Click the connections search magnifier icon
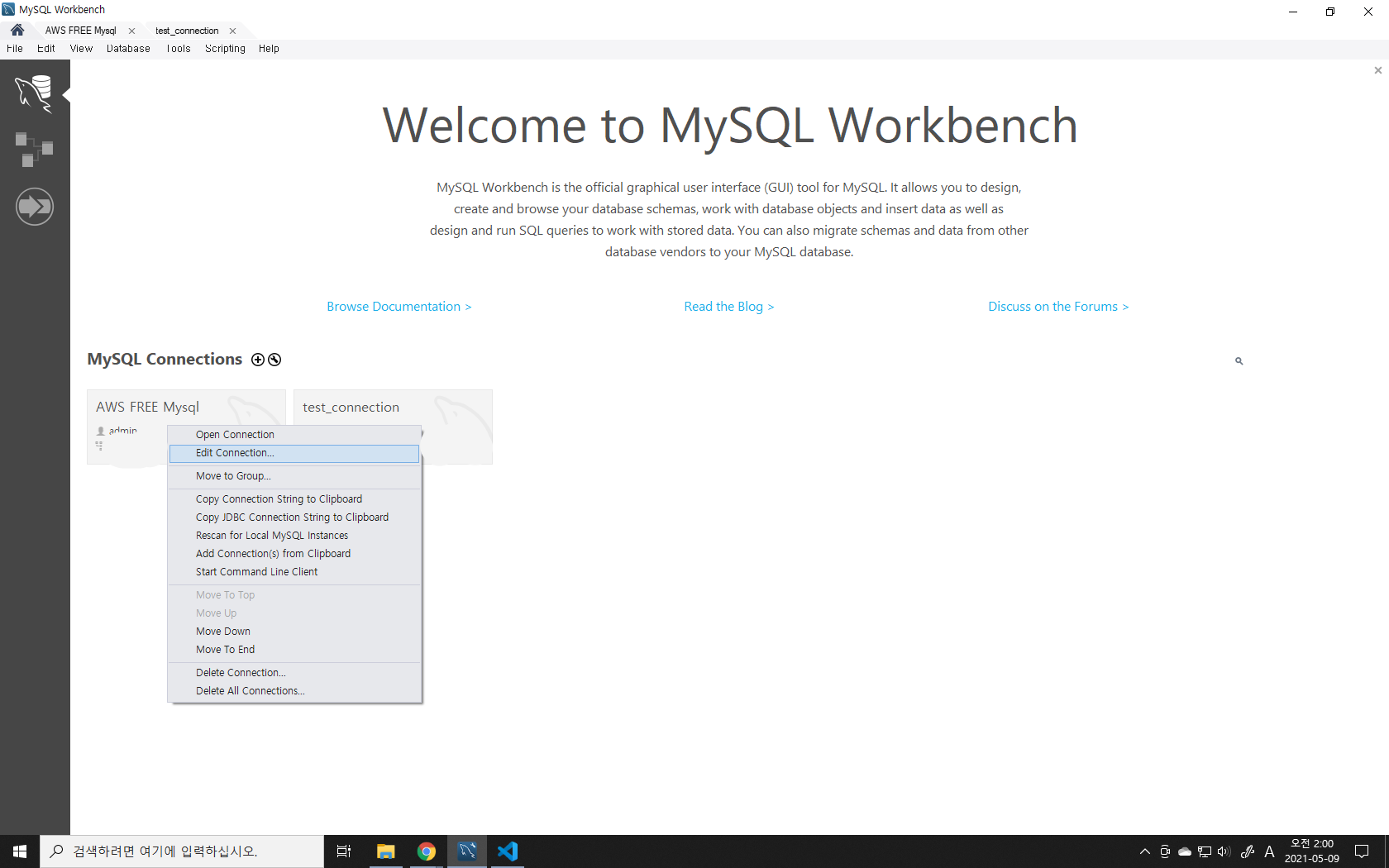The width and height of the screenshot is (1389, 868). coord(1239,361)
